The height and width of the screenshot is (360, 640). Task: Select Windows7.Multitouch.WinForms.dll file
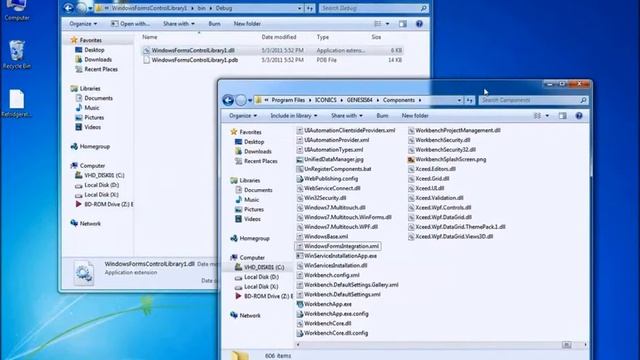point(344,217)
